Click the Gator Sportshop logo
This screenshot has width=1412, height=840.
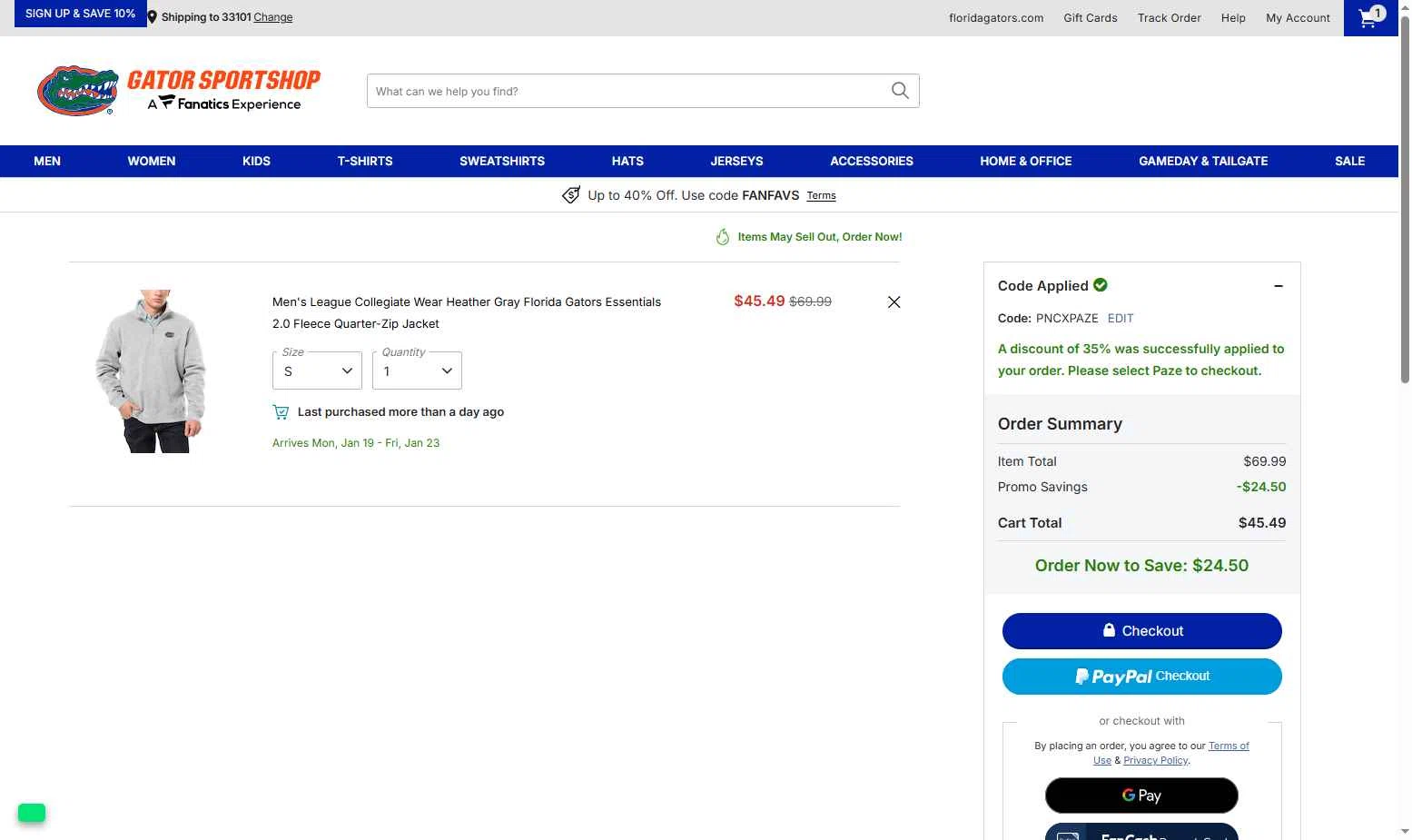(179, 91)
